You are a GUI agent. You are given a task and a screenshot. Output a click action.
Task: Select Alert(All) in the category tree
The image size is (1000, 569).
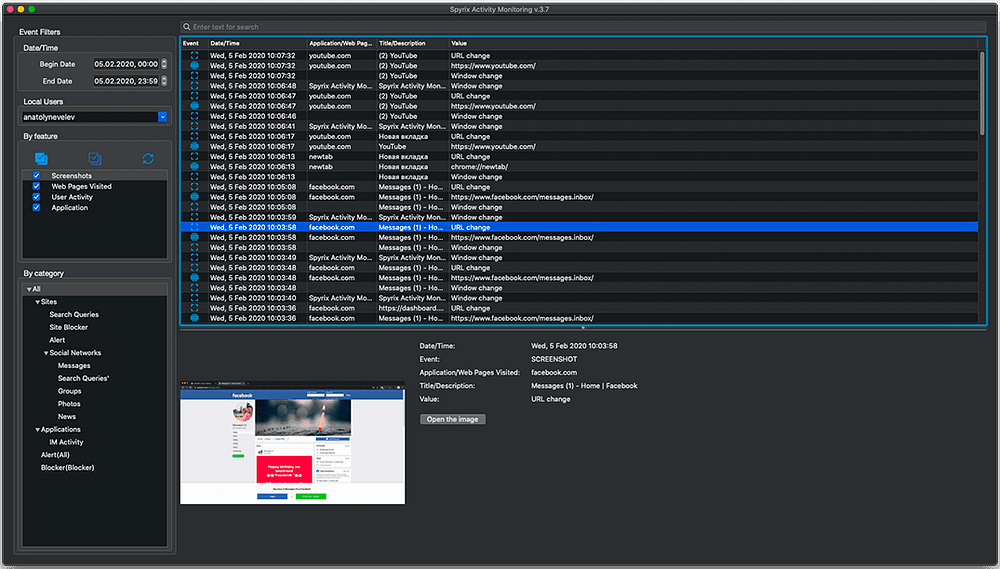(x=55, y=455)
